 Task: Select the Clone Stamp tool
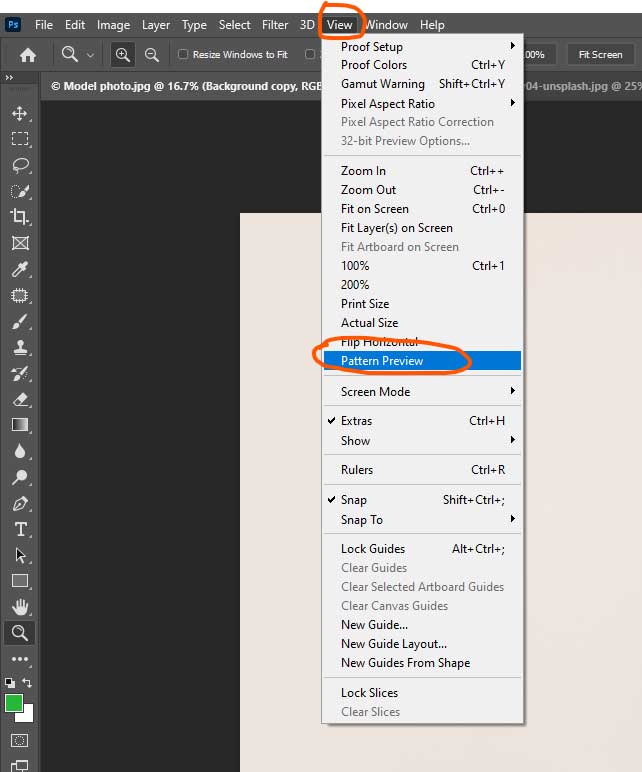point(20,348)
